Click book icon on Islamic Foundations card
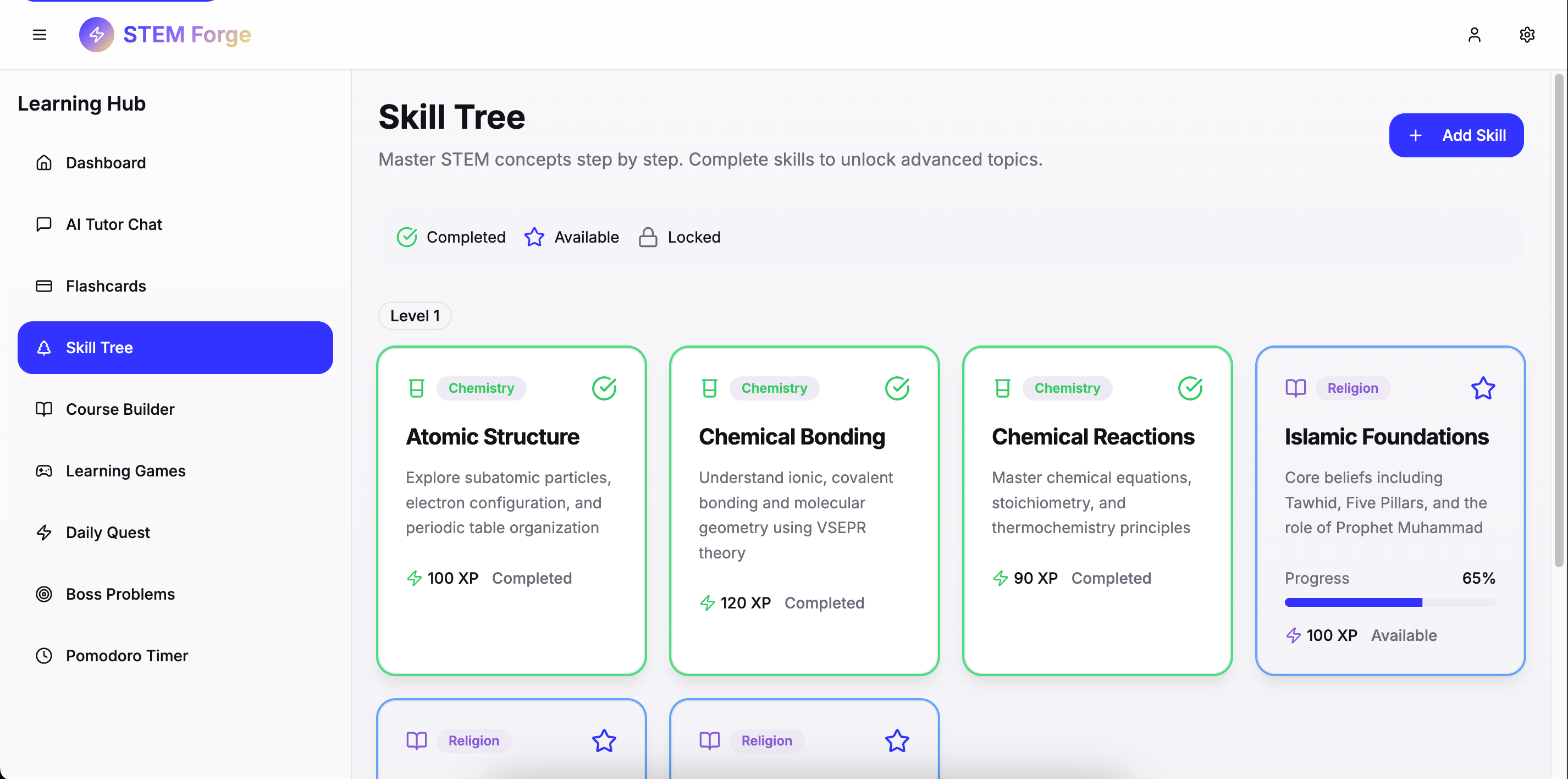Image resolution: width=1568 pixels, height=779 pixels. click(1295, 388)
